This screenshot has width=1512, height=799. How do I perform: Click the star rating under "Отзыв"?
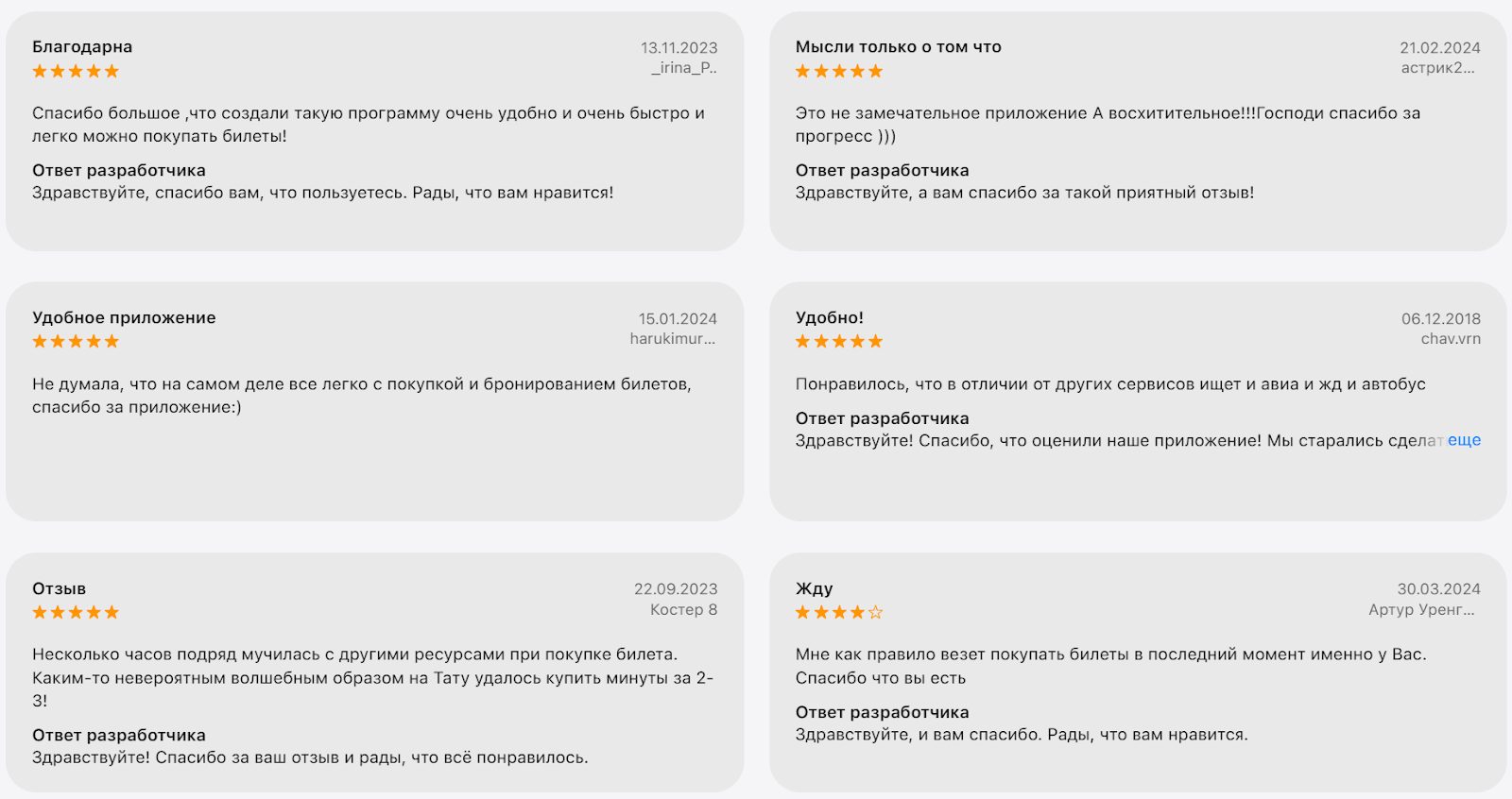(76, 612)
